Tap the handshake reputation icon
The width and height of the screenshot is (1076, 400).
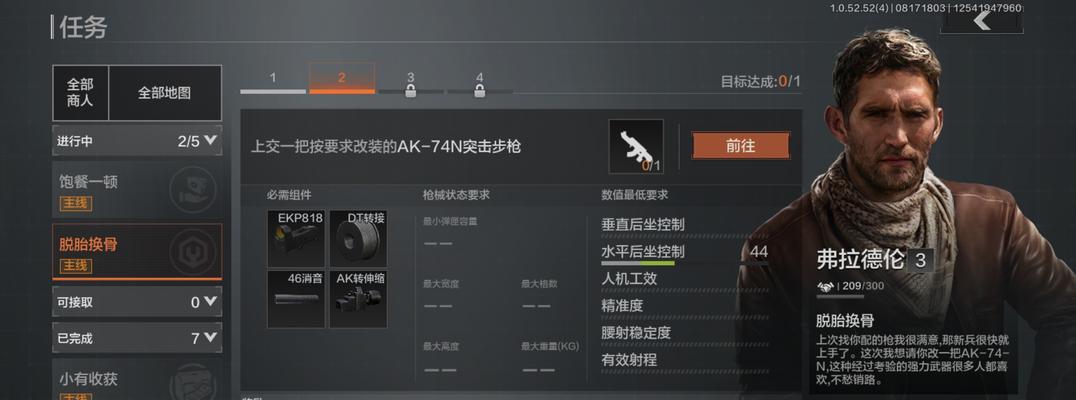click(x=826, y=286)
